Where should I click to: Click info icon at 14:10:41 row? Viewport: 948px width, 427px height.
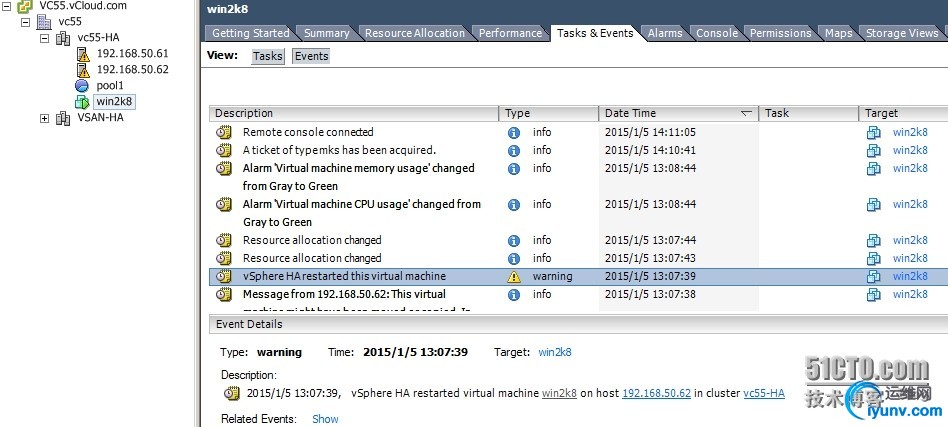(514, 151)
